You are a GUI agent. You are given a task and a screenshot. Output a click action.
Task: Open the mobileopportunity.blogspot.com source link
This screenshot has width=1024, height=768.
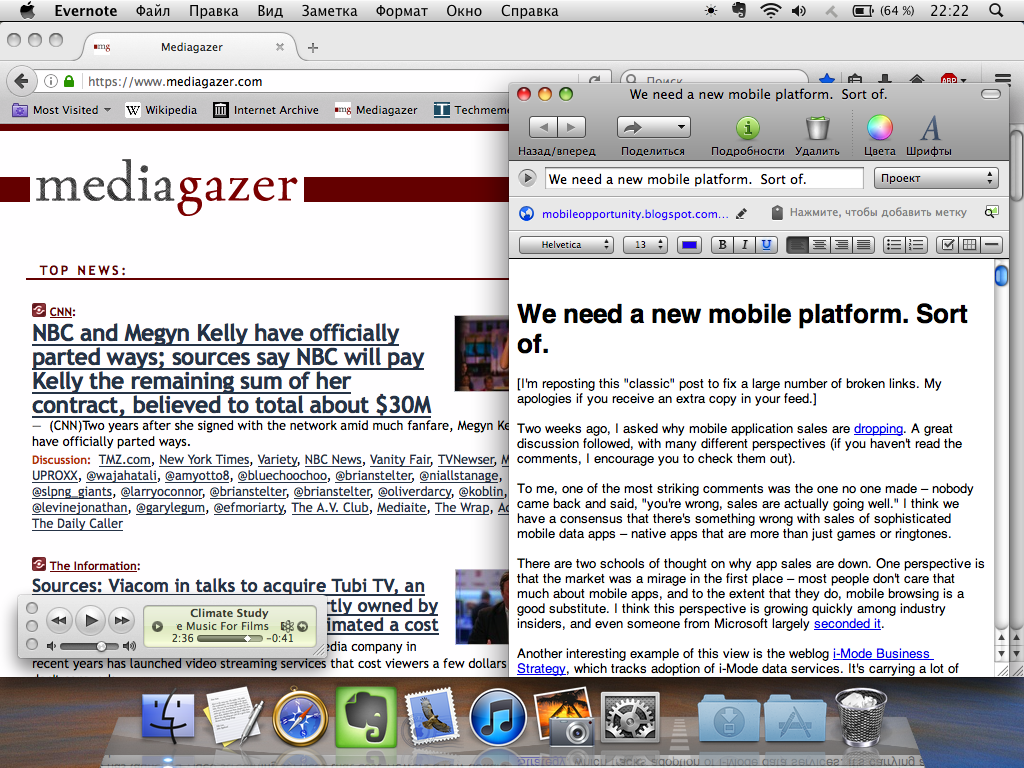[635, 214]
